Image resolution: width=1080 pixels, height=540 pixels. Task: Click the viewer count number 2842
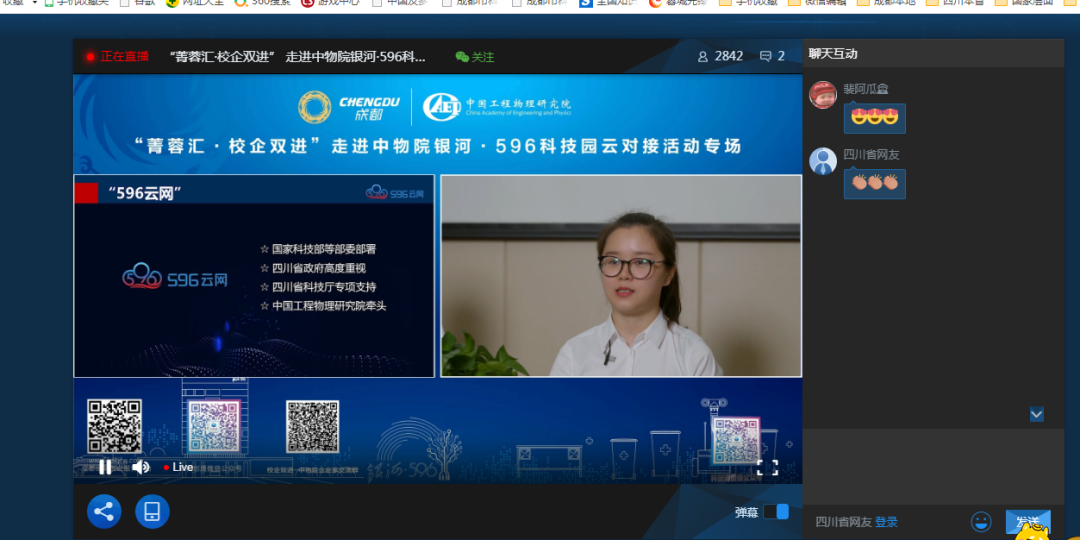[x=729, y=56]
